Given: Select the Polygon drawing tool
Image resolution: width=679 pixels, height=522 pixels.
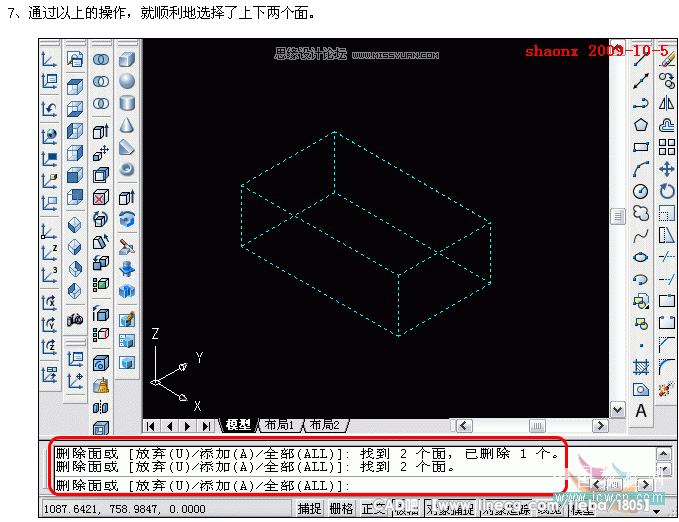Looking at the screenshot, I should (x=641, y=125).
